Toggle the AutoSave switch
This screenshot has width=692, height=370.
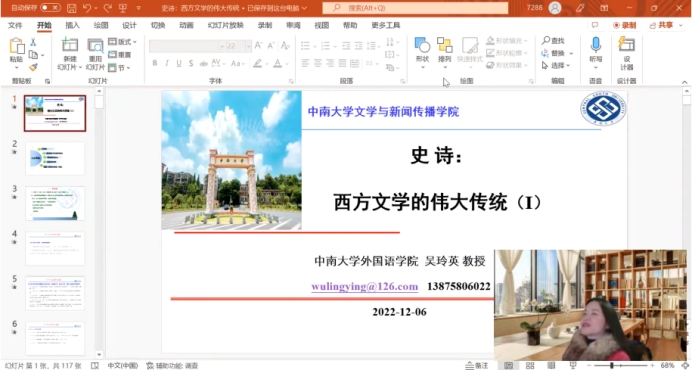point(50,8)
